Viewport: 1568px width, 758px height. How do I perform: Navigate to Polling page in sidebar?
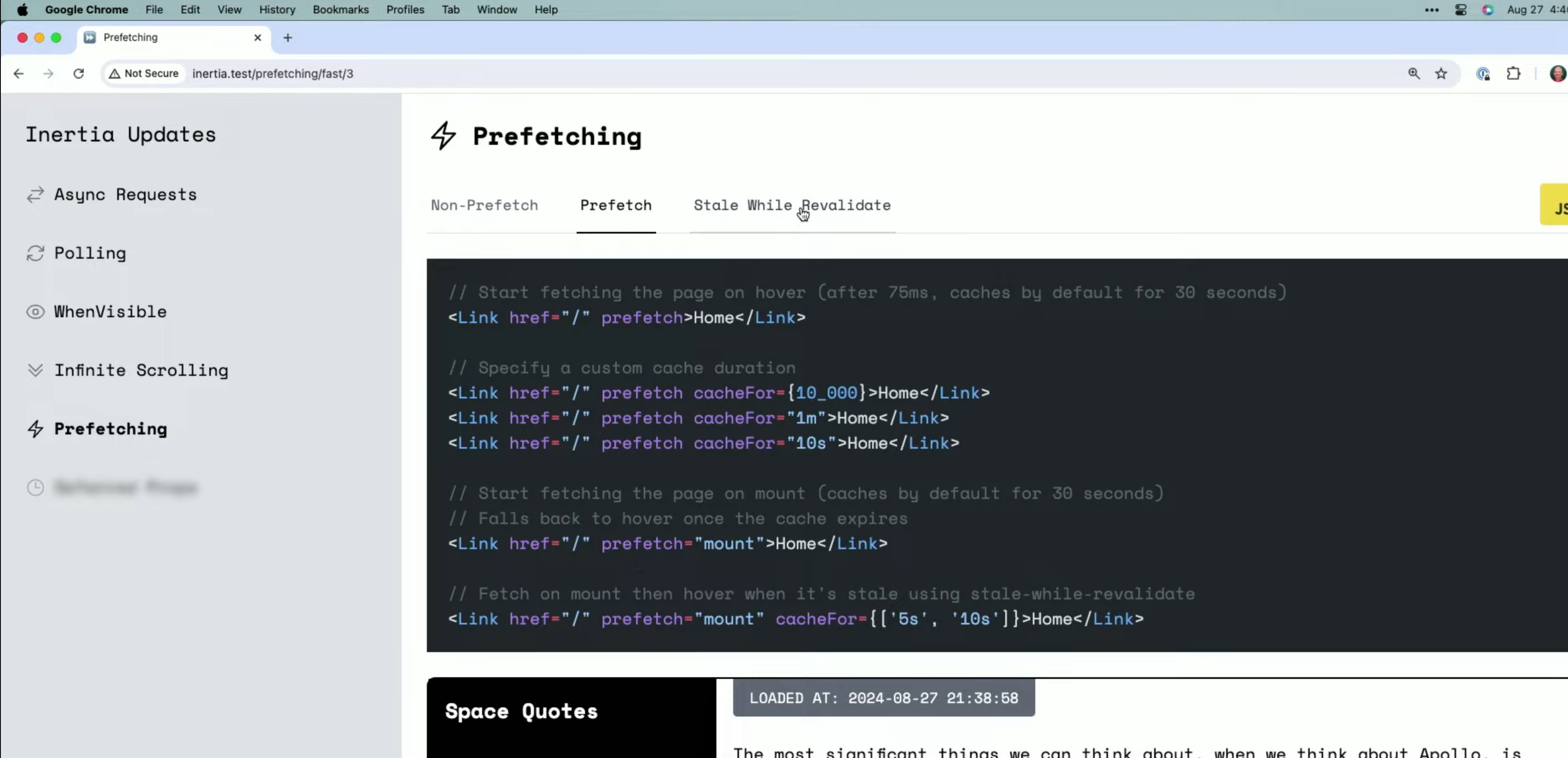click(x=90, y=253)
